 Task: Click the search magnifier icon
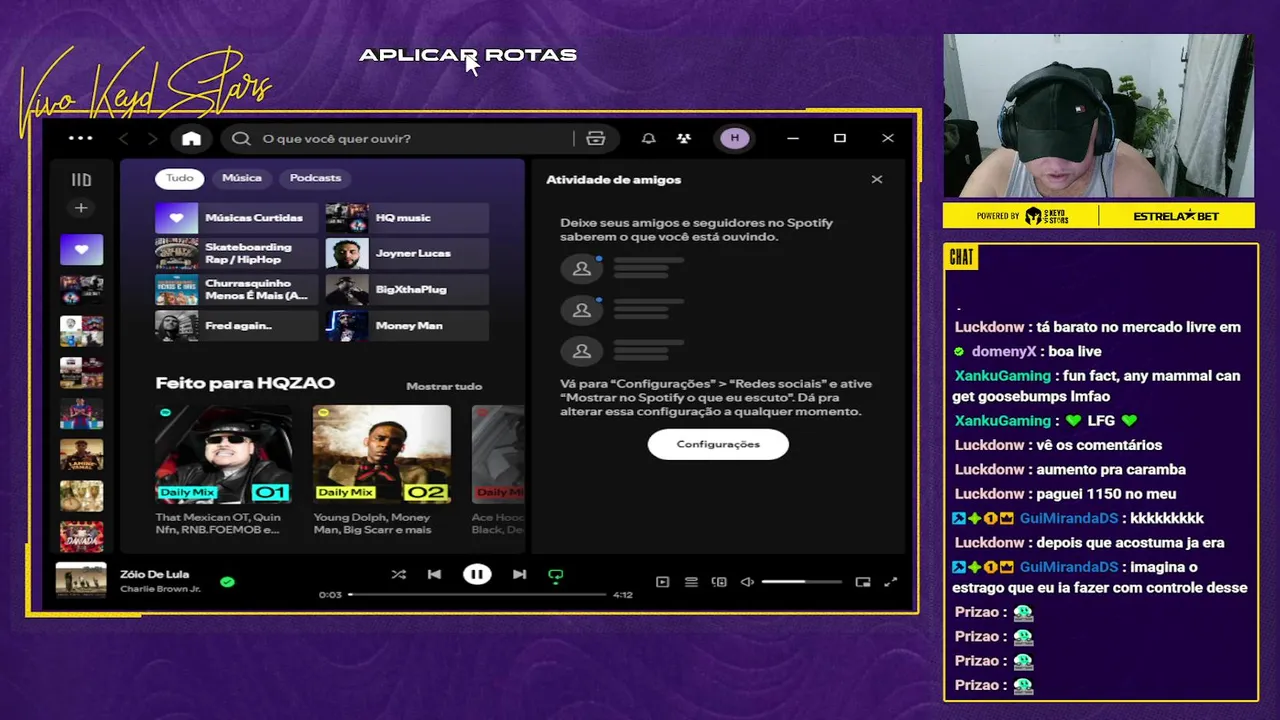241,139
